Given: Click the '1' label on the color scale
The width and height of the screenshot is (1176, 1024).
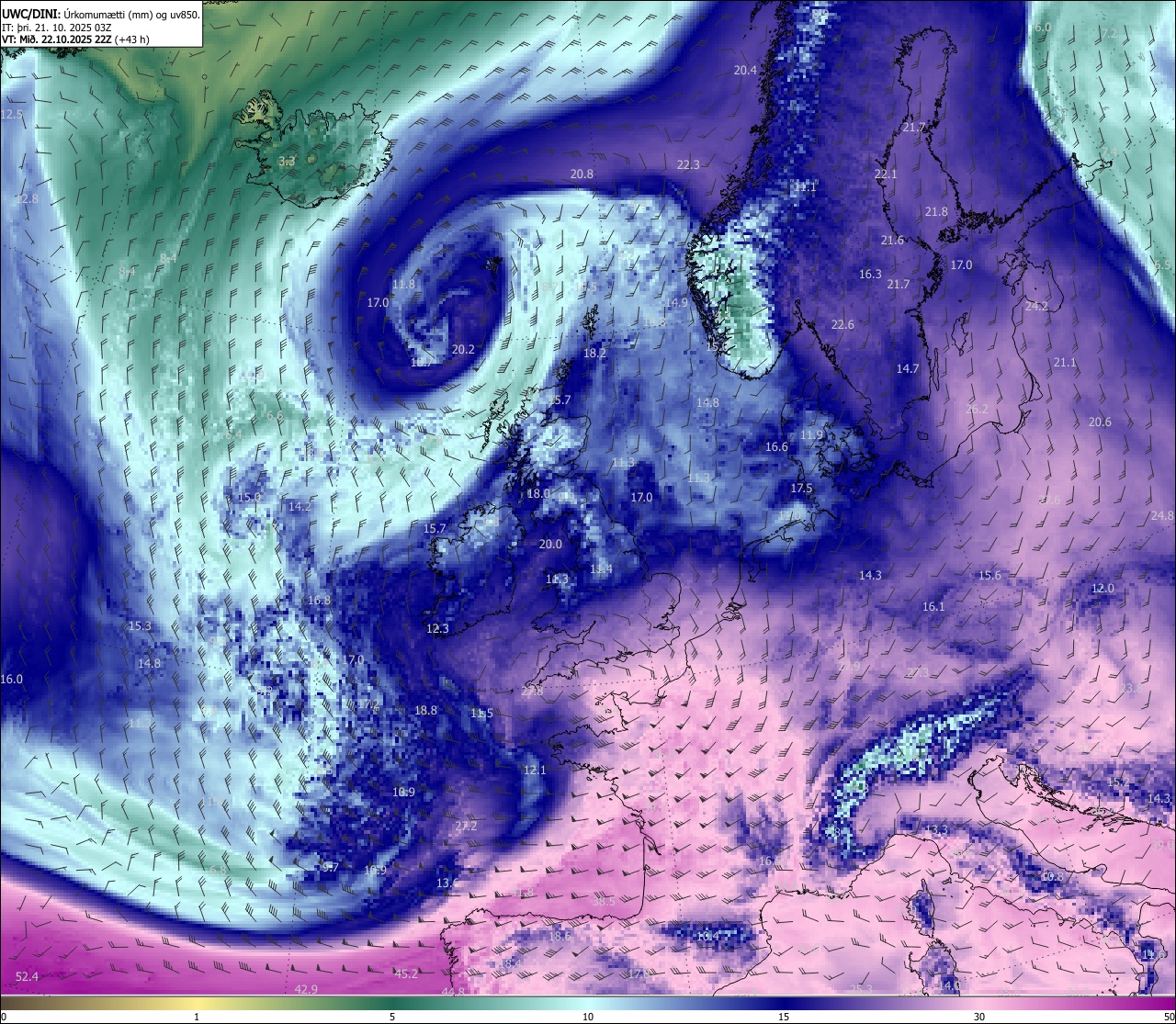Looking at the screenshot, I should coord(197,1017).
